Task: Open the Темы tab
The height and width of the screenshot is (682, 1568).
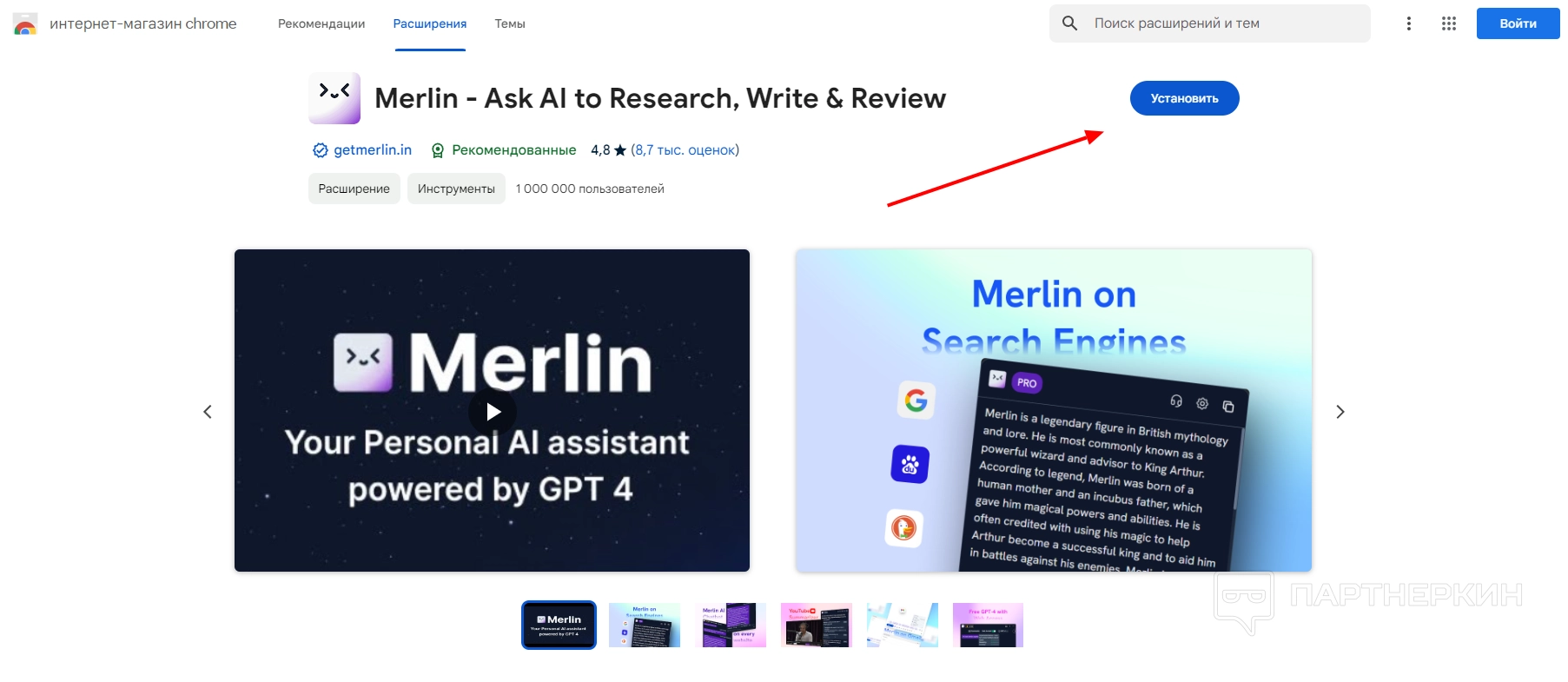Action: pyautogui.click(x=510, y=23)
